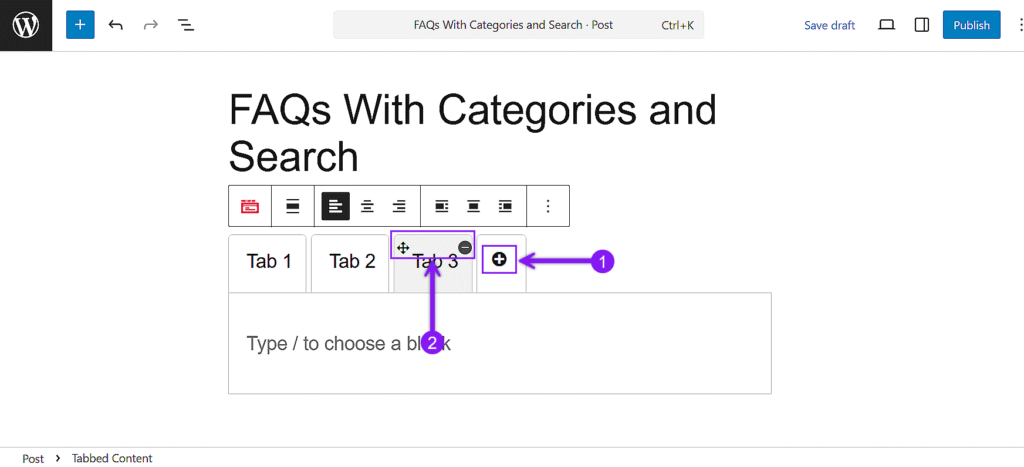
Task: Switch to Tab 1
Action: tap(269, 262)
